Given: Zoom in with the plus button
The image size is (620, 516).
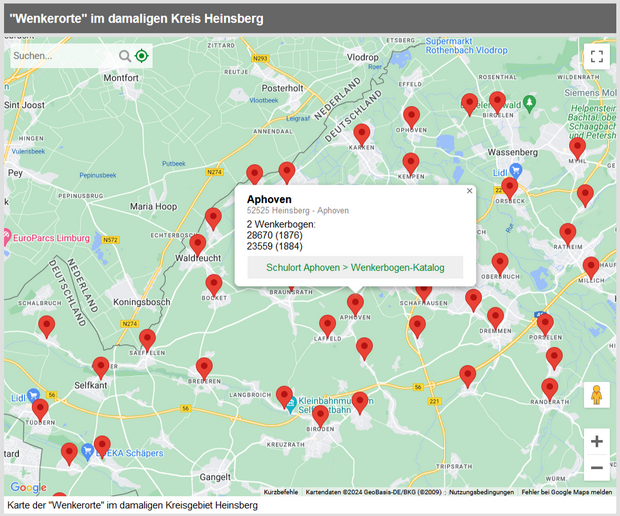Looking at the screenshot, I should 597,441.
